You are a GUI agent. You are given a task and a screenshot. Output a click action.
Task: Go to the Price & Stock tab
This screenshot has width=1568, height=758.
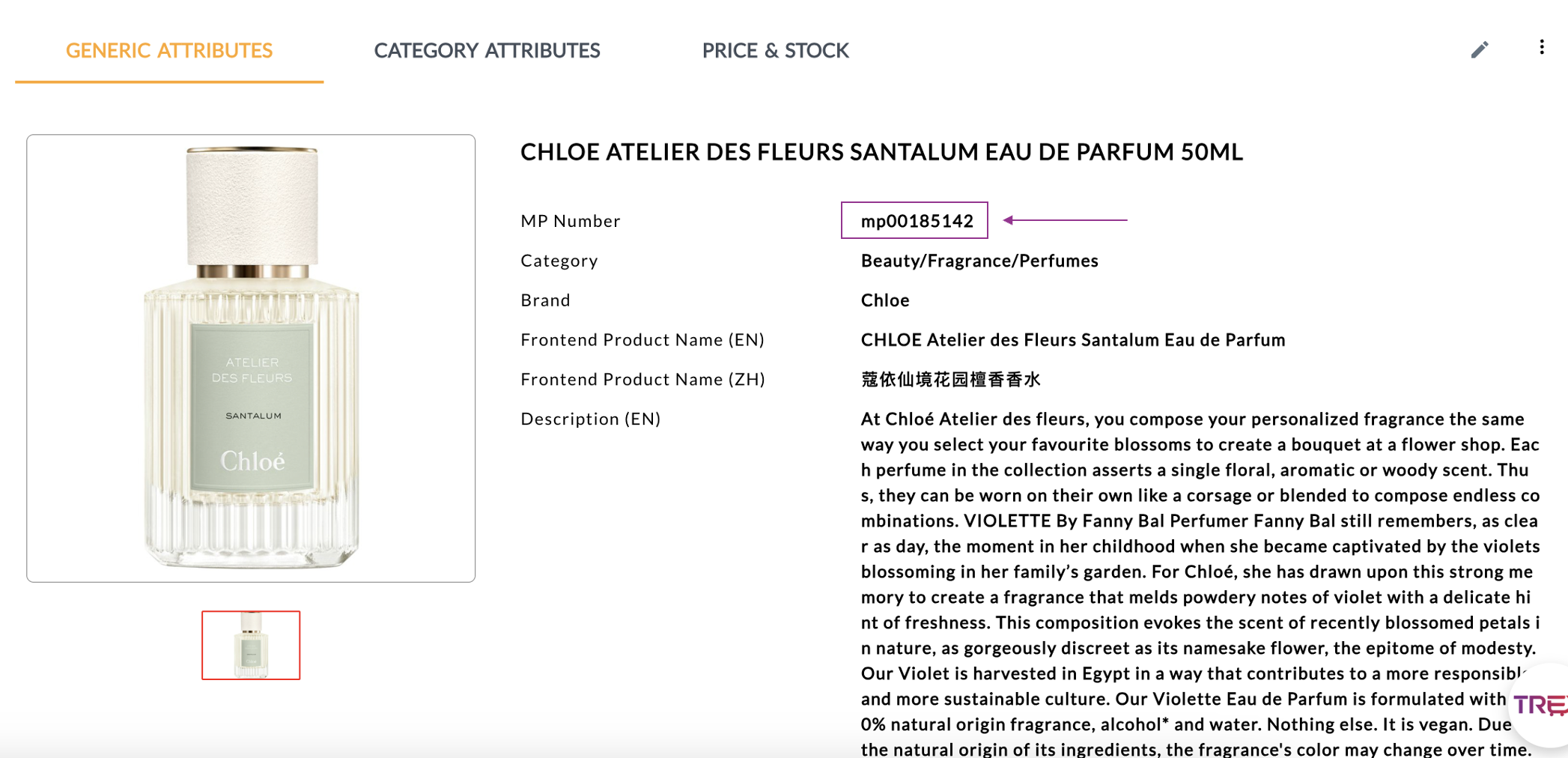point(775,50)
